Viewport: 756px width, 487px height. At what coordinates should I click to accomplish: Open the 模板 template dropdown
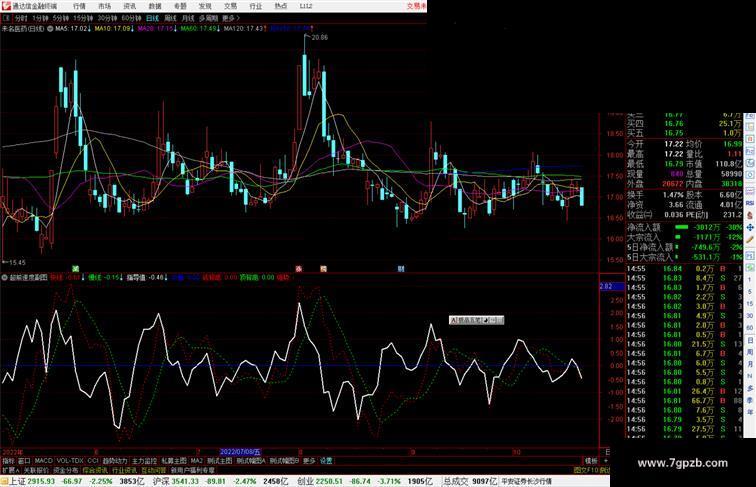pos(592,461)
